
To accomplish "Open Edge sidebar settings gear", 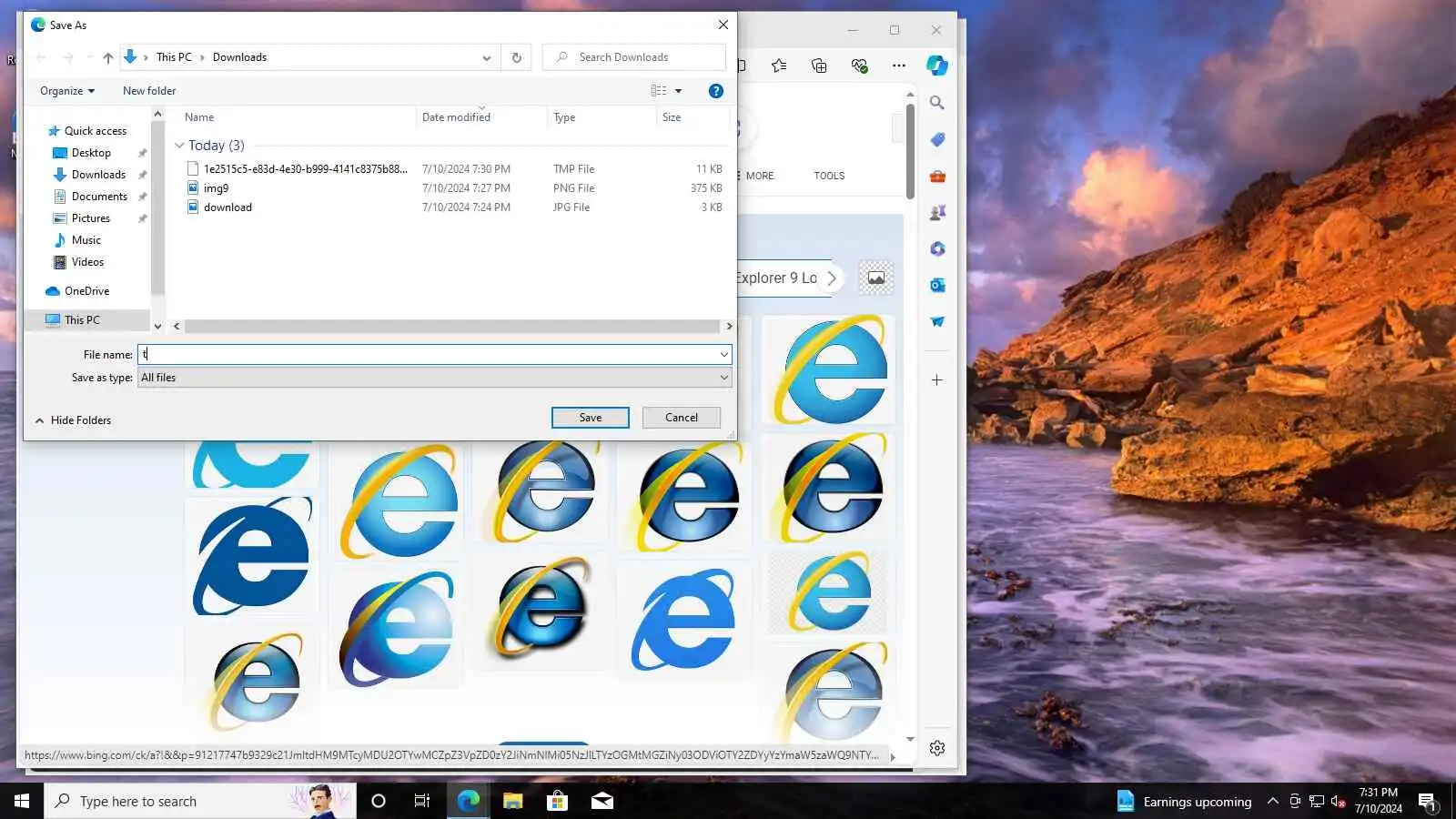I will [x=937, y=748].
